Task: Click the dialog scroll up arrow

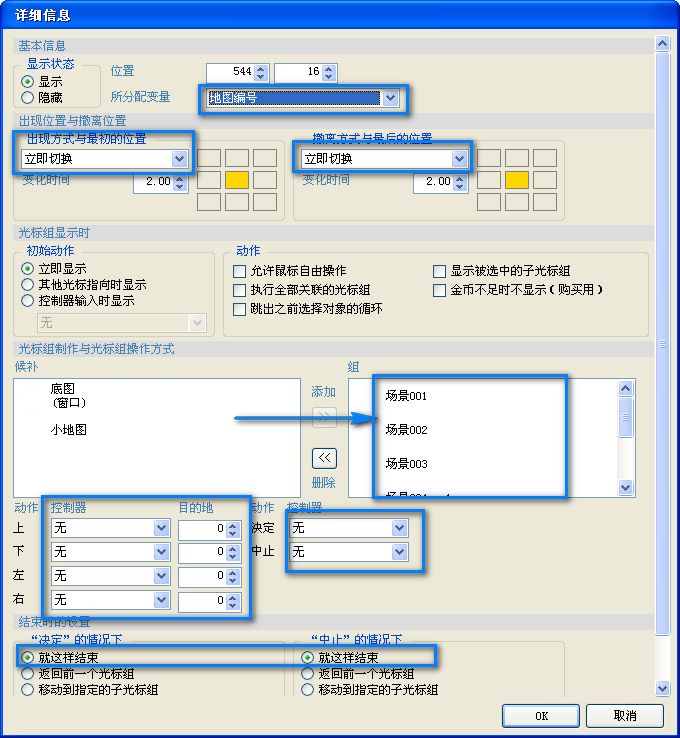Action: point(663,44)
